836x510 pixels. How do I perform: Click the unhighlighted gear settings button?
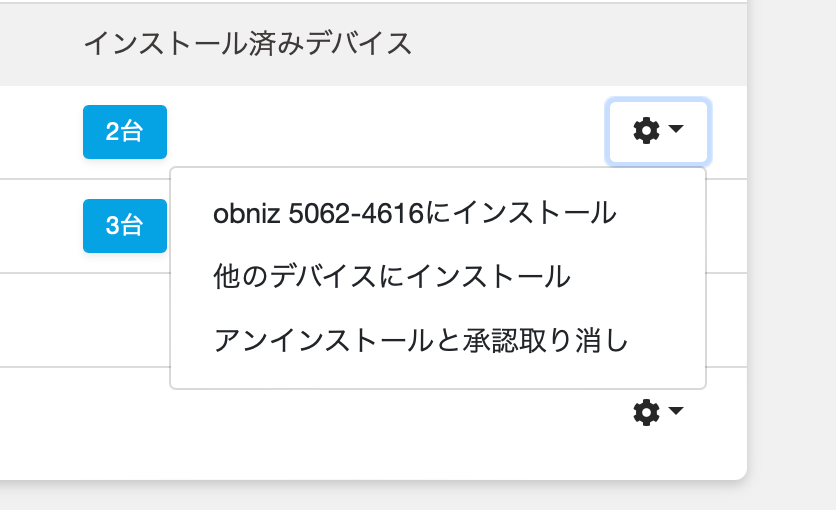(x=658, y=412)
